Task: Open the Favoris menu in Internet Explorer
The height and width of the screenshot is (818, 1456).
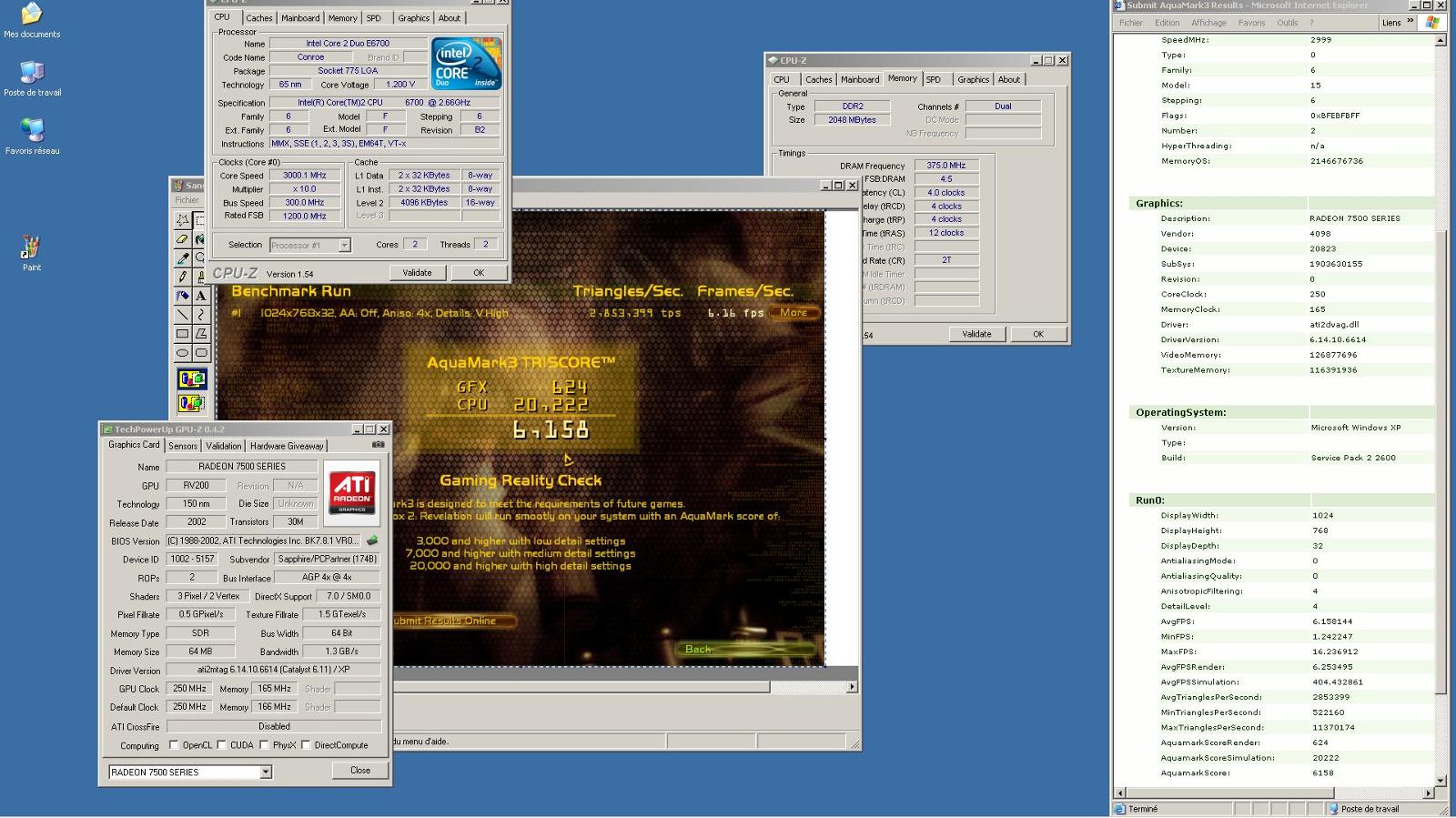Action: [1251, 23]
